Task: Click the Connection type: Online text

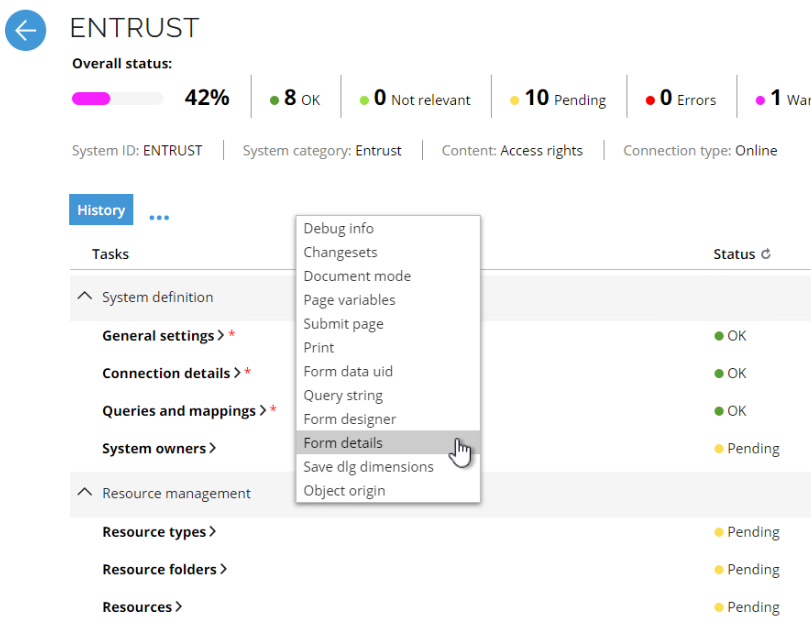Action: [x=700, y=151]
